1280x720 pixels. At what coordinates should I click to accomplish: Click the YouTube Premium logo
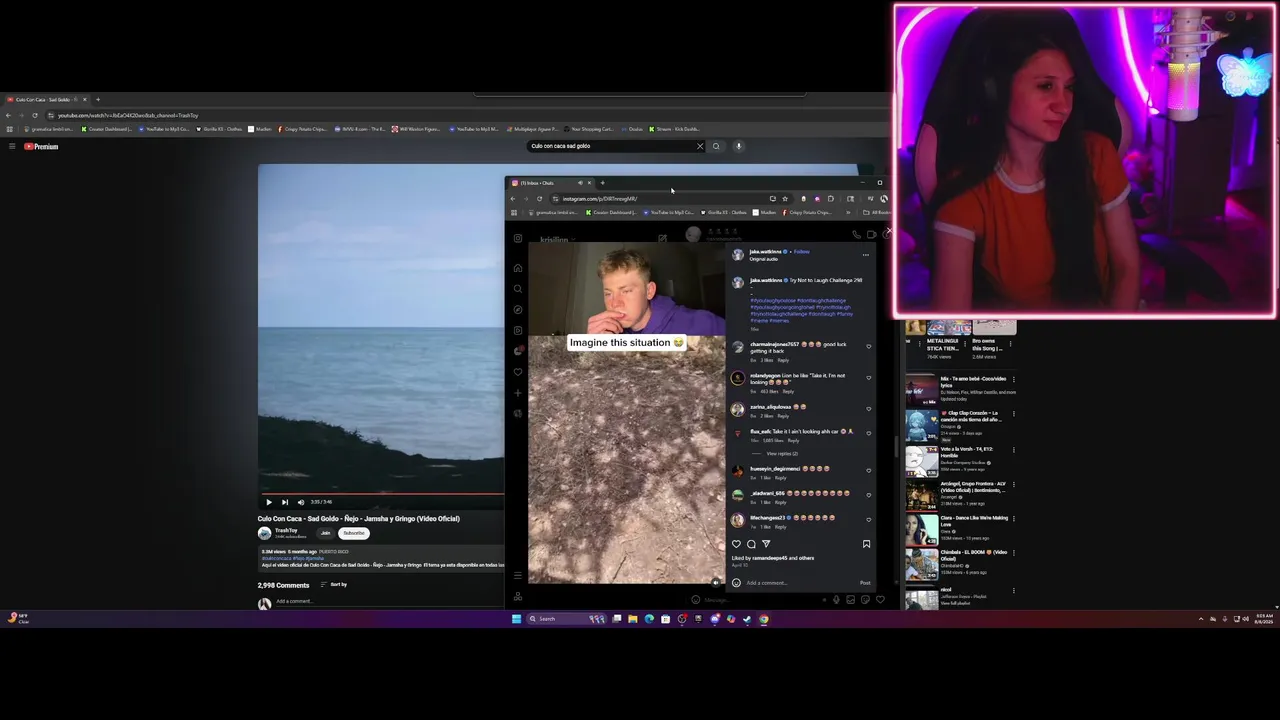[x=41, y=146]
